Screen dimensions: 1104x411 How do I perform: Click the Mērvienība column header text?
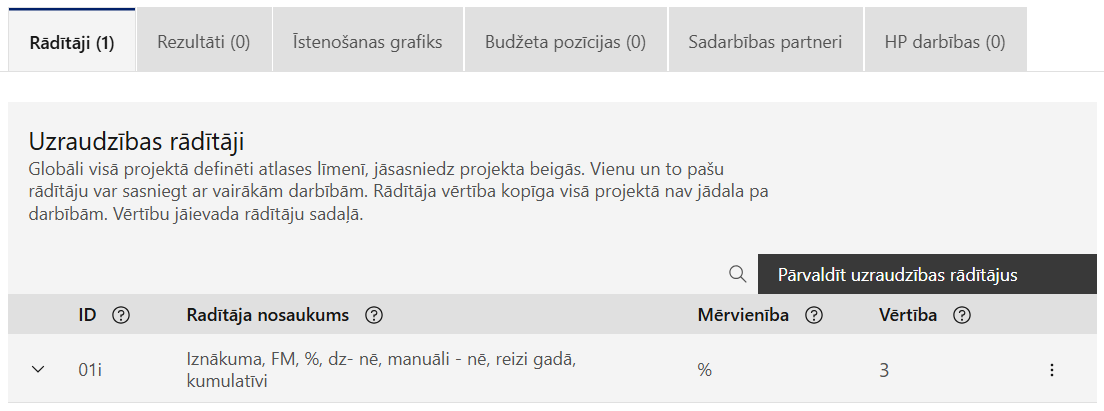(744, 315)
